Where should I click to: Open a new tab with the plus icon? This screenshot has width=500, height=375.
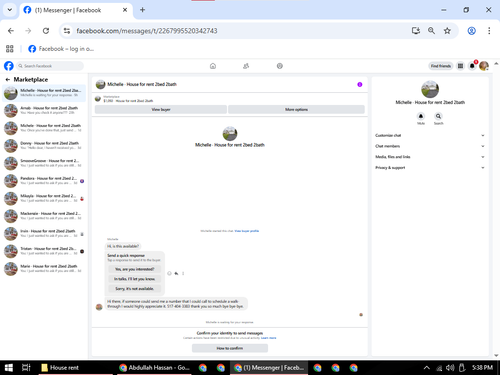coord(142,10)
